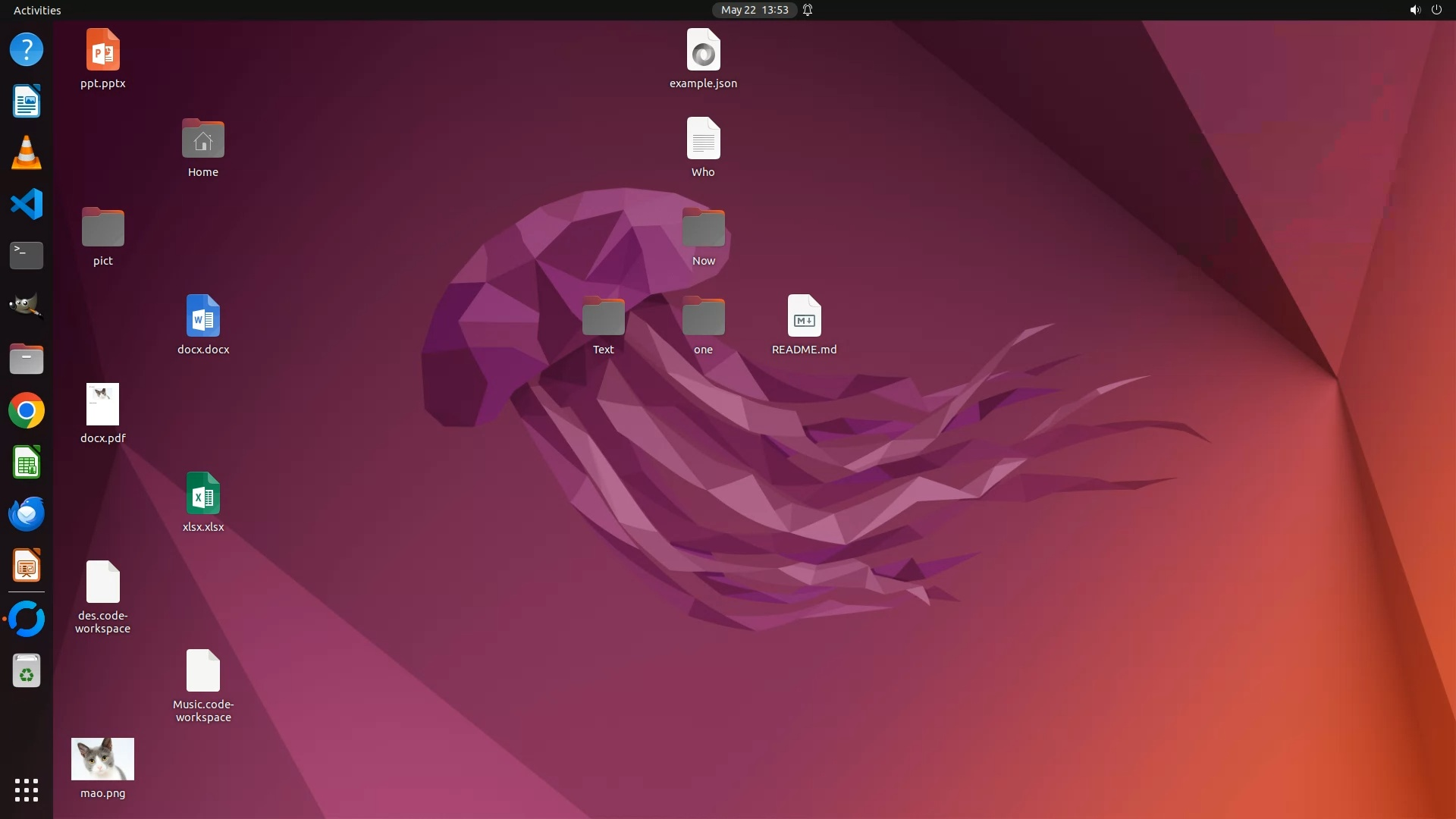Launch Visual Studio Code from dock

pyautogui.click(x=27, y=204)
